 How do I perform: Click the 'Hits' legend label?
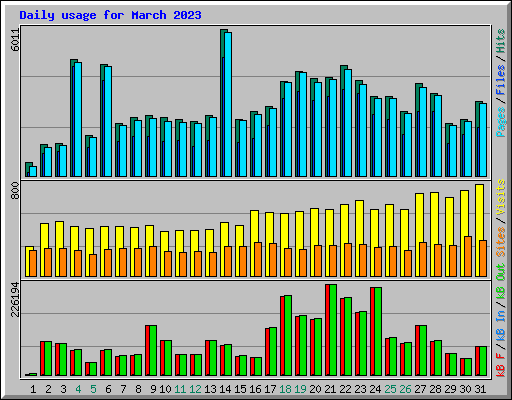click(x=500, y=41)
